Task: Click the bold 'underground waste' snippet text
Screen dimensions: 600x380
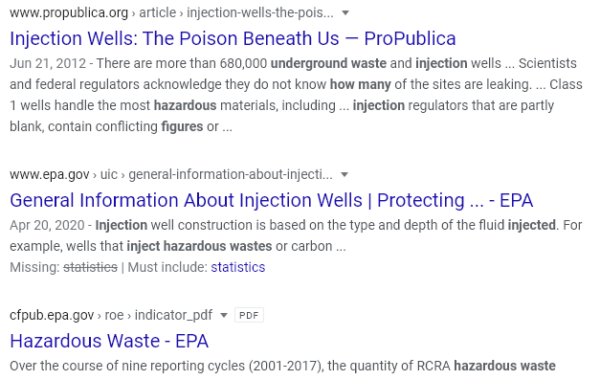Action: (328, 63)
